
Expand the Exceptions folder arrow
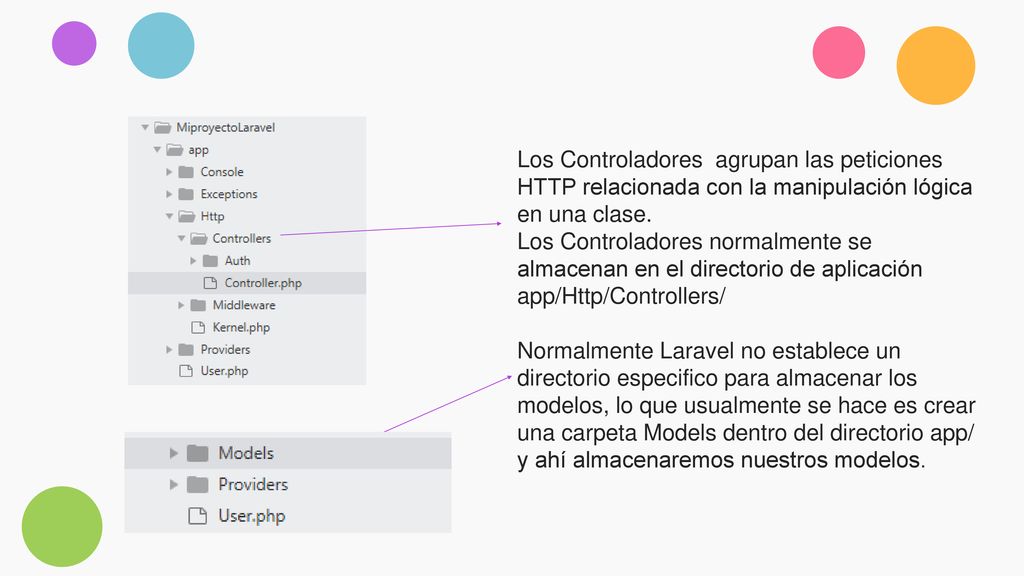click(169, 194)
